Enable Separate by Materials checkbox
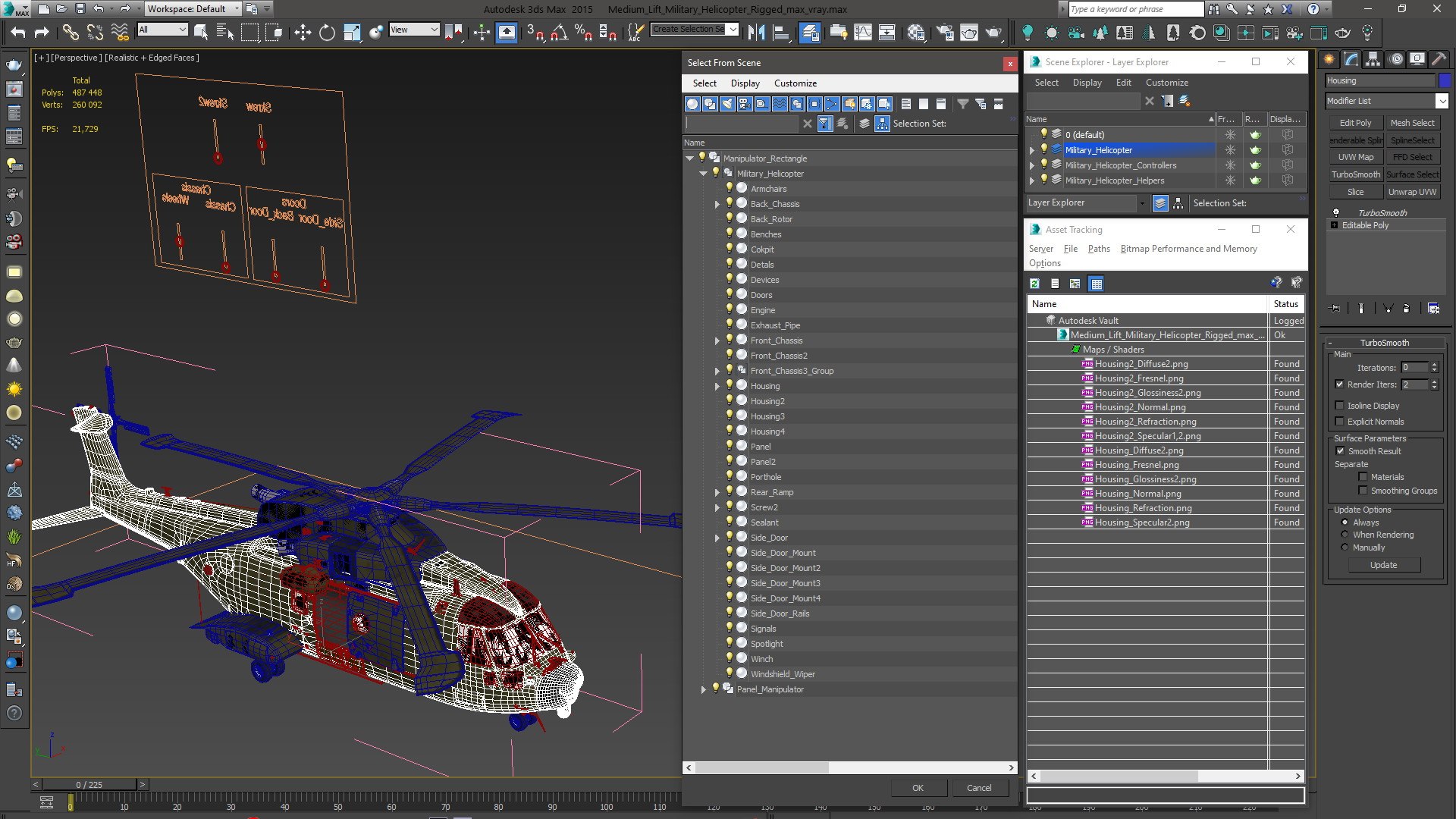The height and width of the screenshot is (819, 1456). coord(1363,477)
